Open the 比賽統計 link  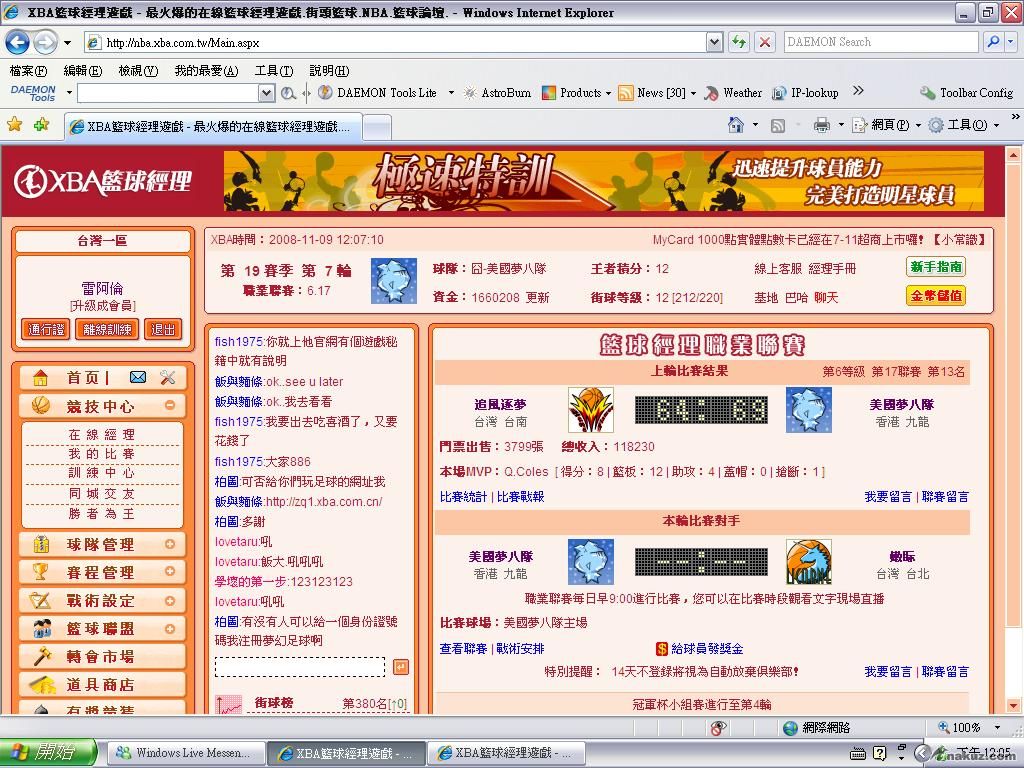(x=463, y=497)
